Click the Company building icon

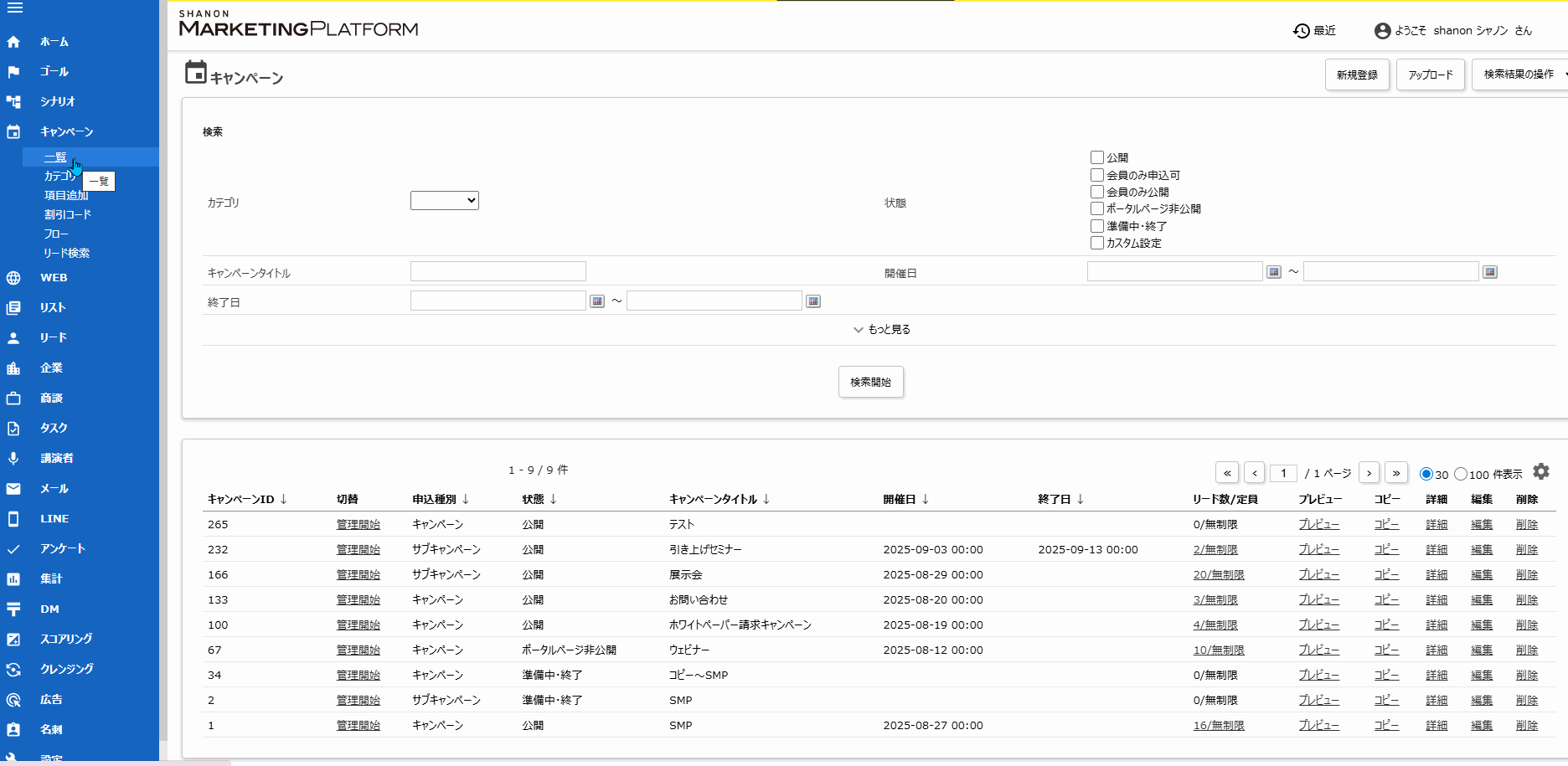click(13, 368)
